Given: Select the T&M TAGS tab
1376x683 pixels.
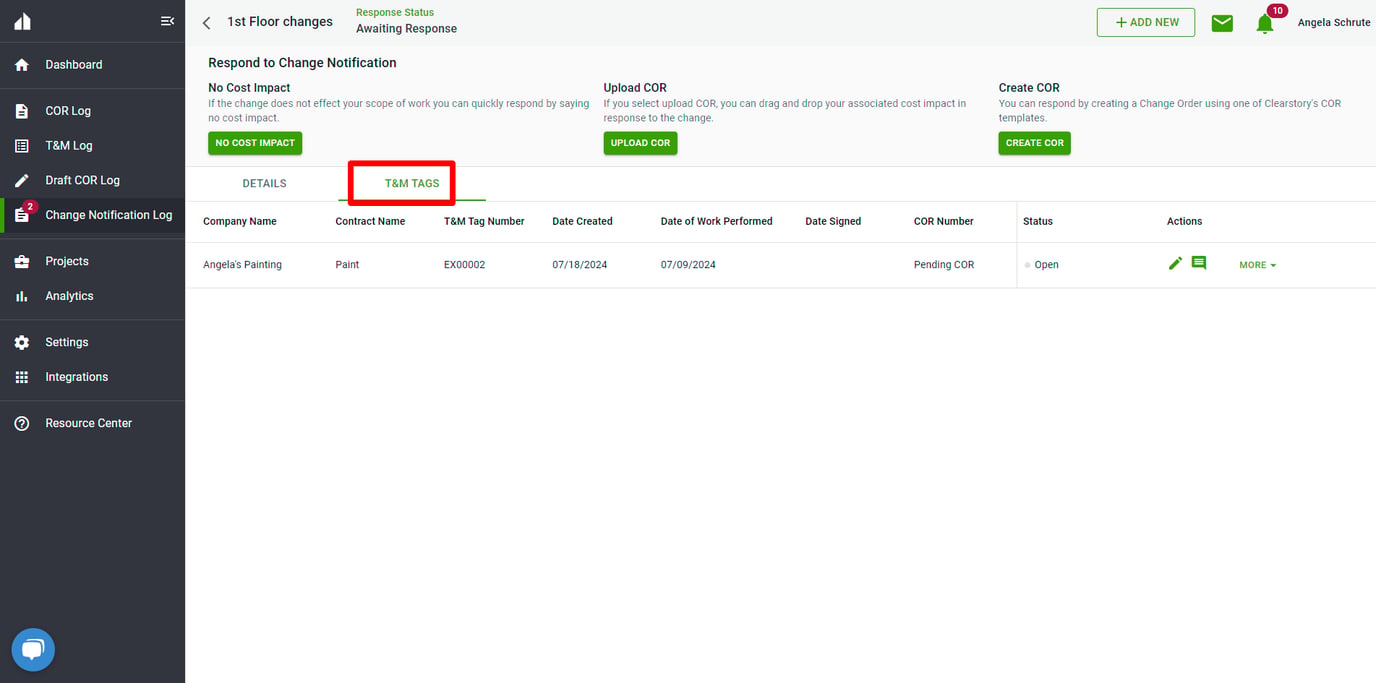Looking at the screenshot, I should pyautogui.click(x=412, y=184).
